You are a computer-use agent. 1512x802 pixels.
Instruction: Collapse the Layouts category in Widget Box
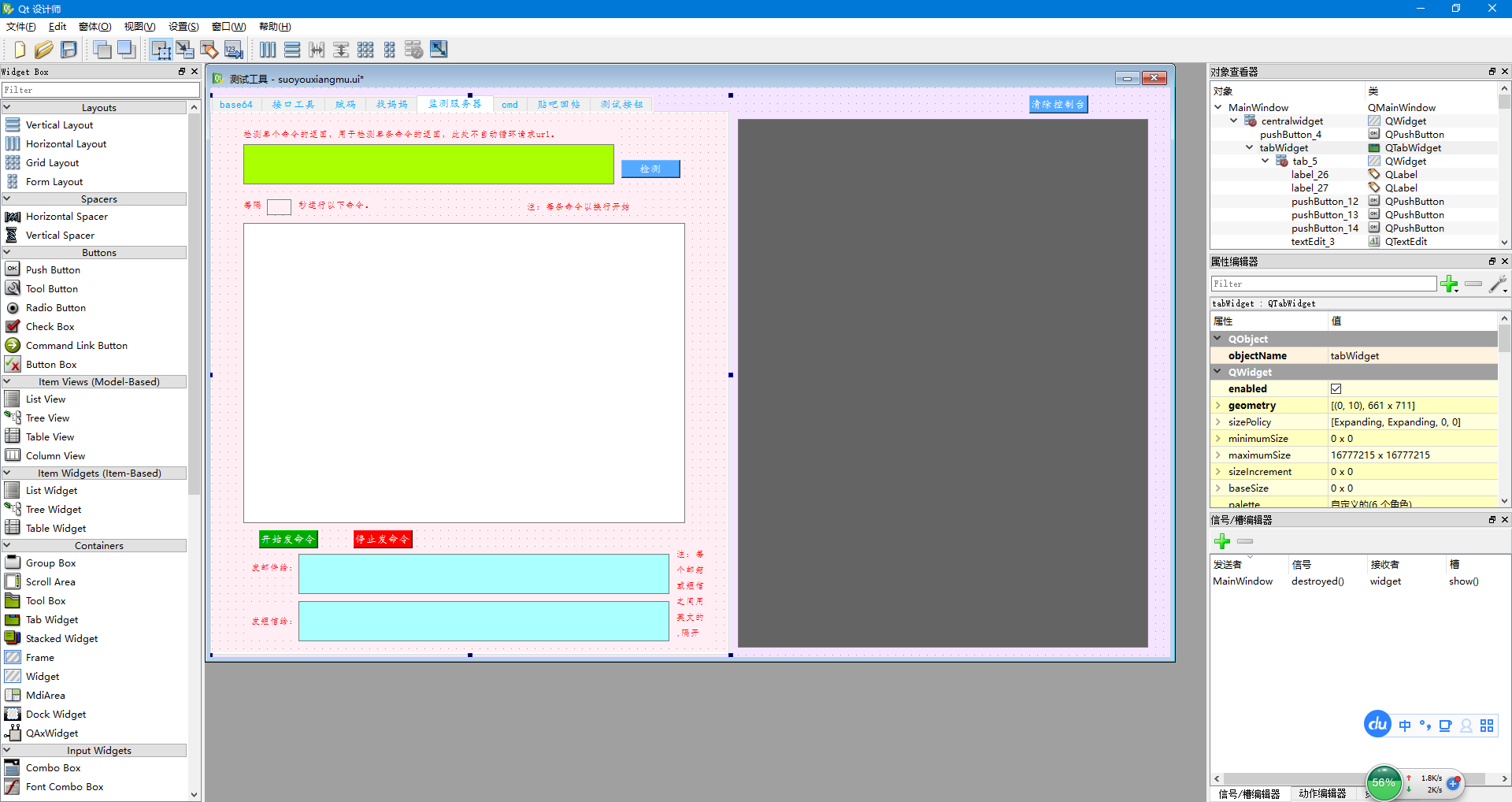click(7, 107)
